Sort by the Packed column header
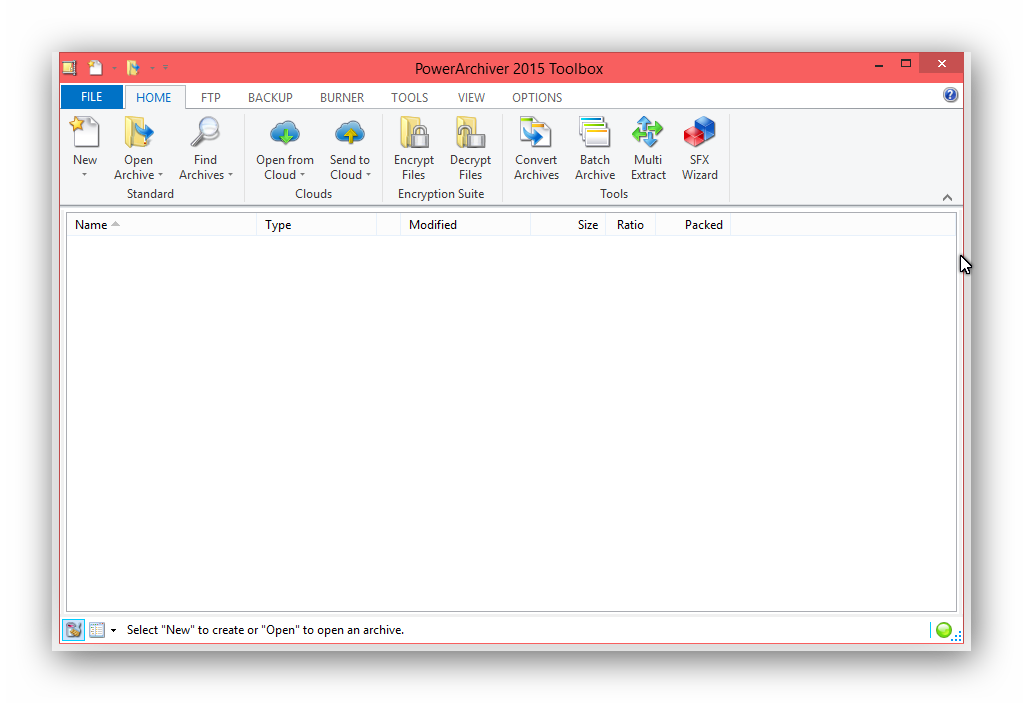Viewport: 1023px width, 703px height. [693, 225]
